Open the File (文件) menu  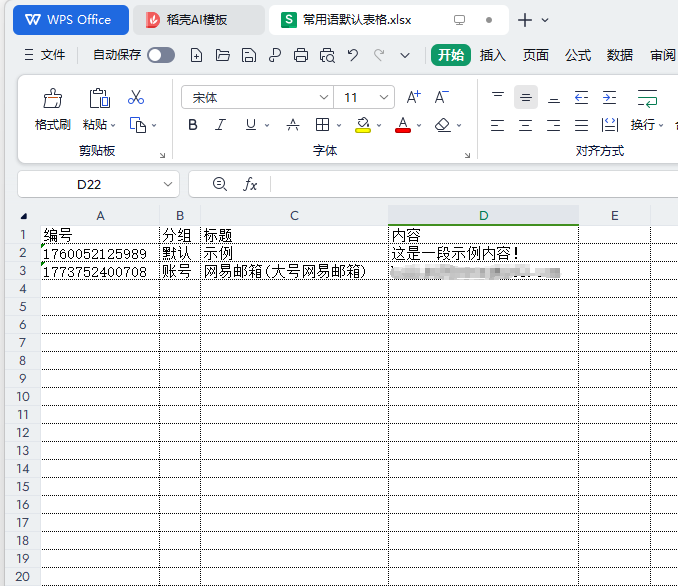[x=45, y=55]
